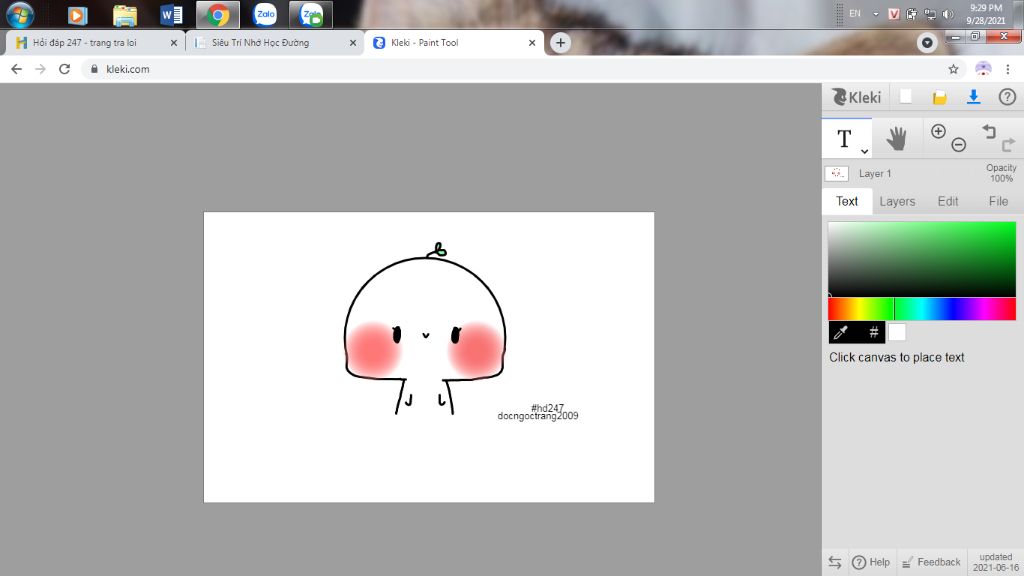Open the Windows Start orb
This screenshot has width=1024, height=576.
pos(20,14)
